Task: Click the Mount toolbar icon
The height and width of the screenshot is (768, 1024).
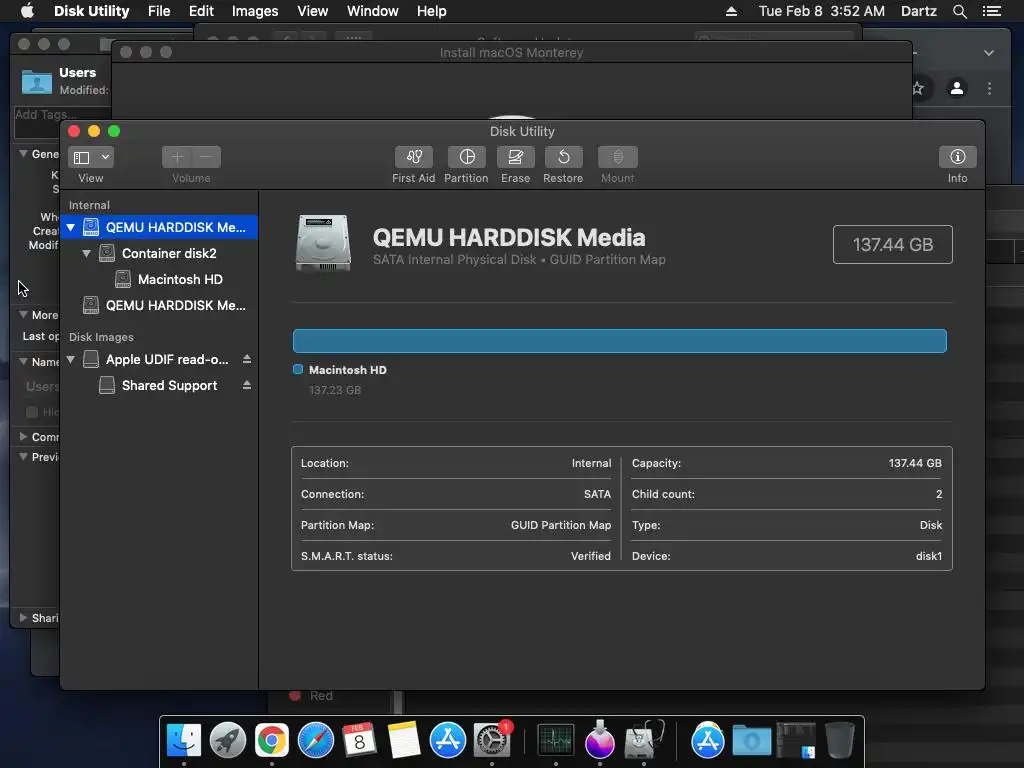Action: (617, 157)
